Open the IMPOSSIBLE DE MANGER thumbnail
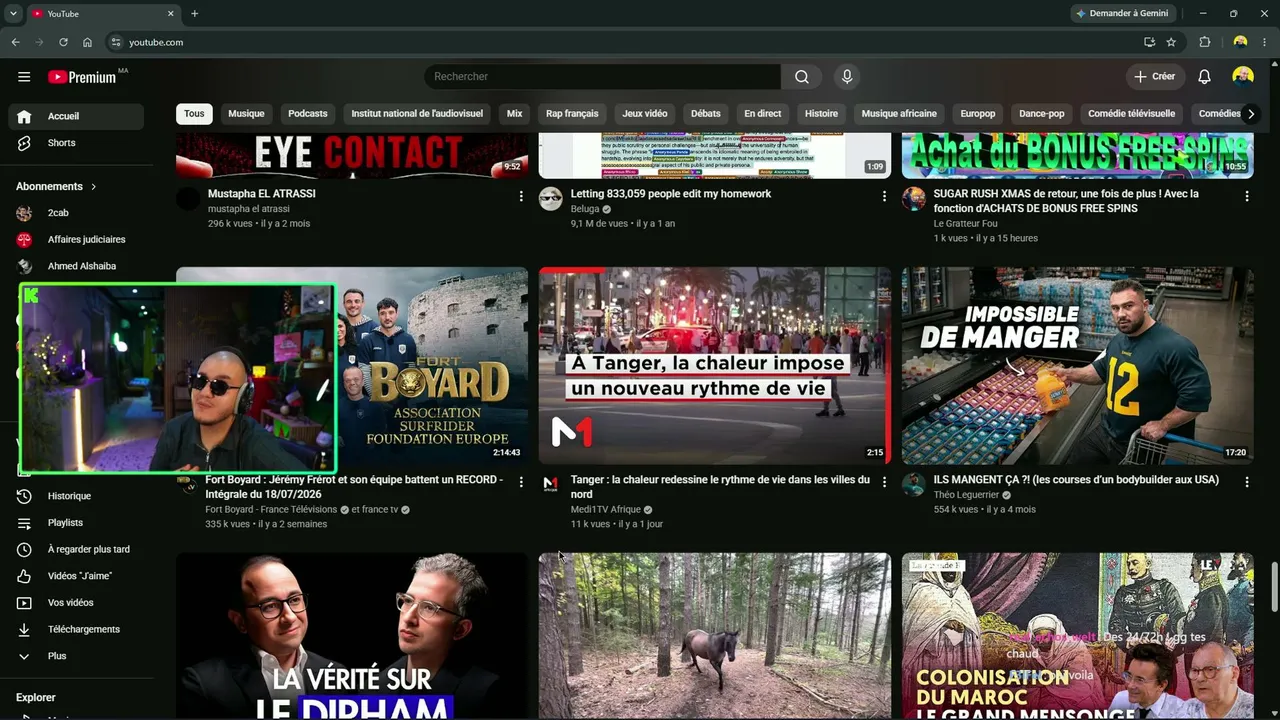Image resolution: width=1280 pixels, height=720 pixels. coord(1078,365)
